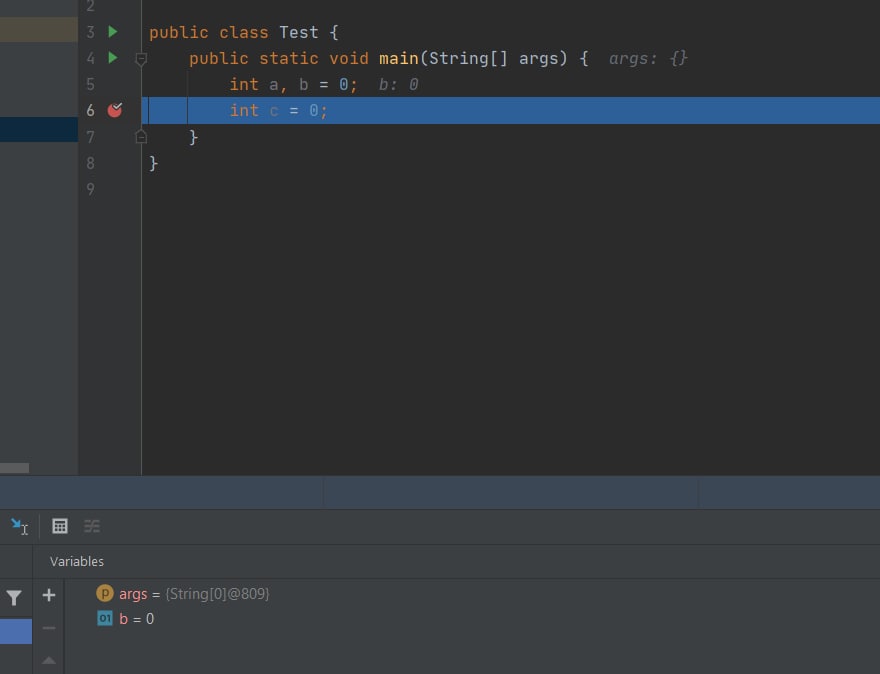
Task: Click the Run to Cursor icon
Action: 19,526
